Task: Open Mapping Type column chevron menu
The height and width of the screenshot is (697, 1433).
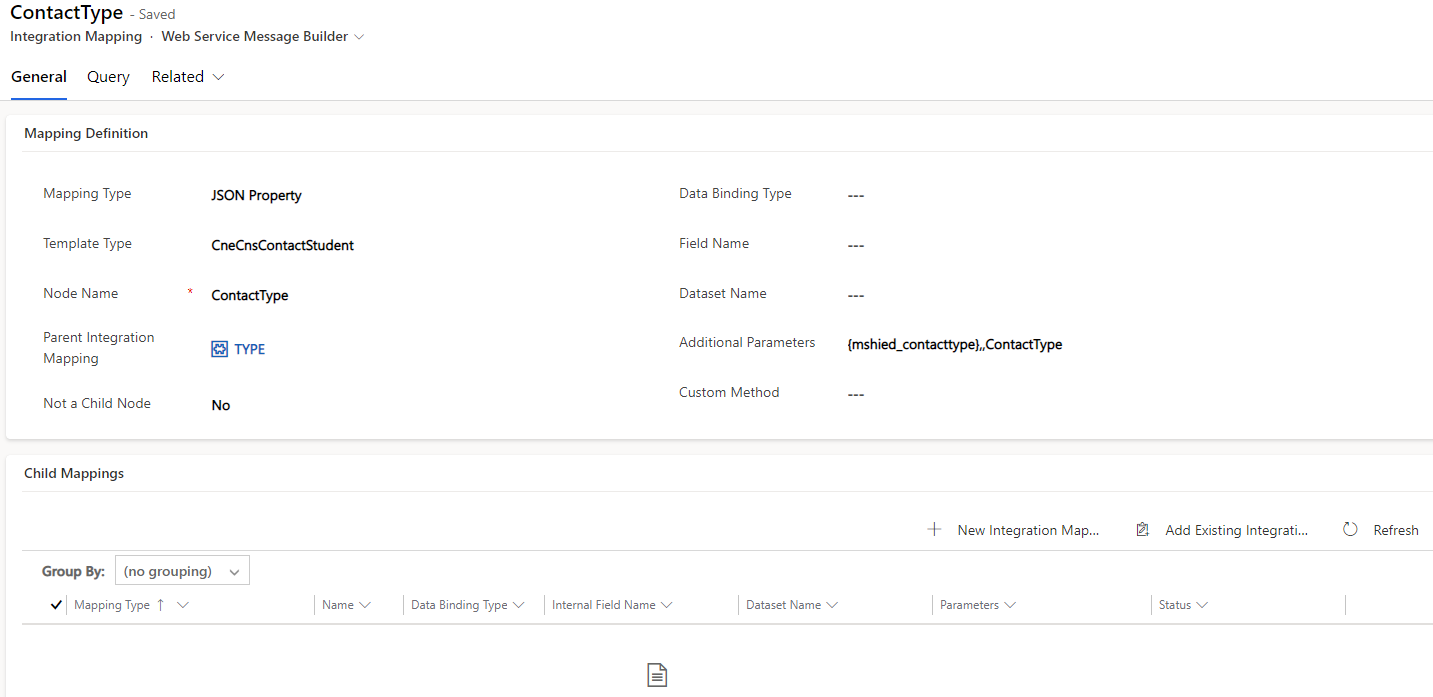Action: click(183, 605)
